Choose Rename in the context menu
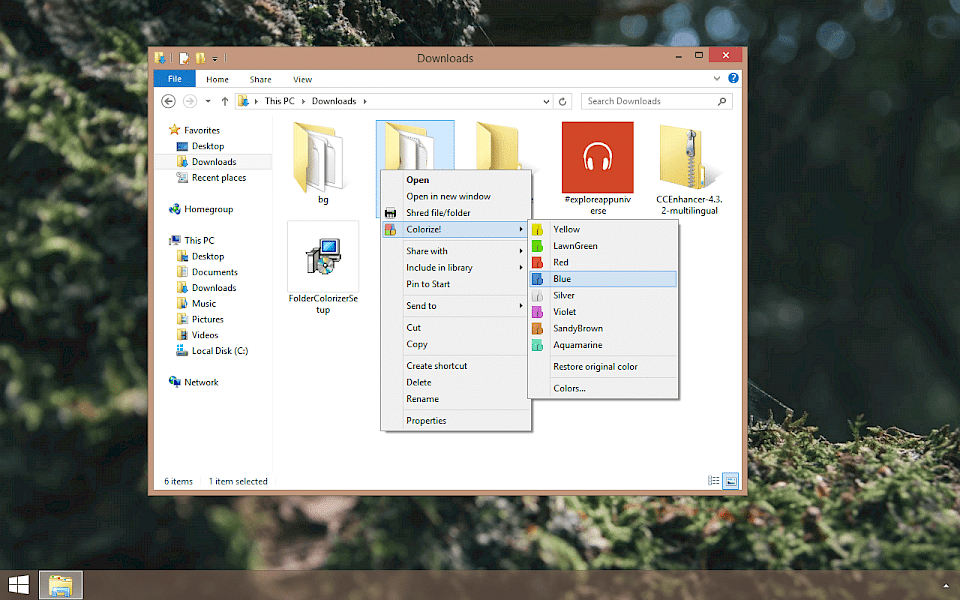Image resolution: width=960 pixels, height=600 pixels. coord(456,399)
